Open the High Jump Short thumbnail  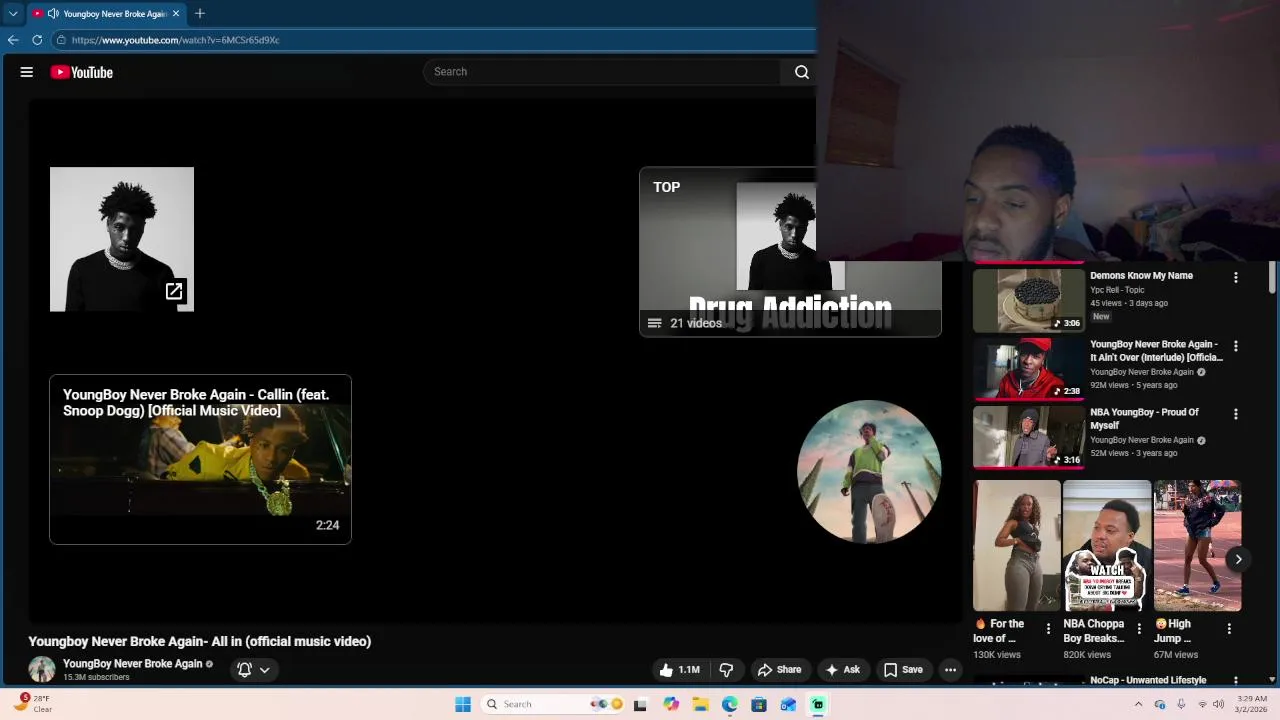pyautogui.click(x=1198, y=546)
